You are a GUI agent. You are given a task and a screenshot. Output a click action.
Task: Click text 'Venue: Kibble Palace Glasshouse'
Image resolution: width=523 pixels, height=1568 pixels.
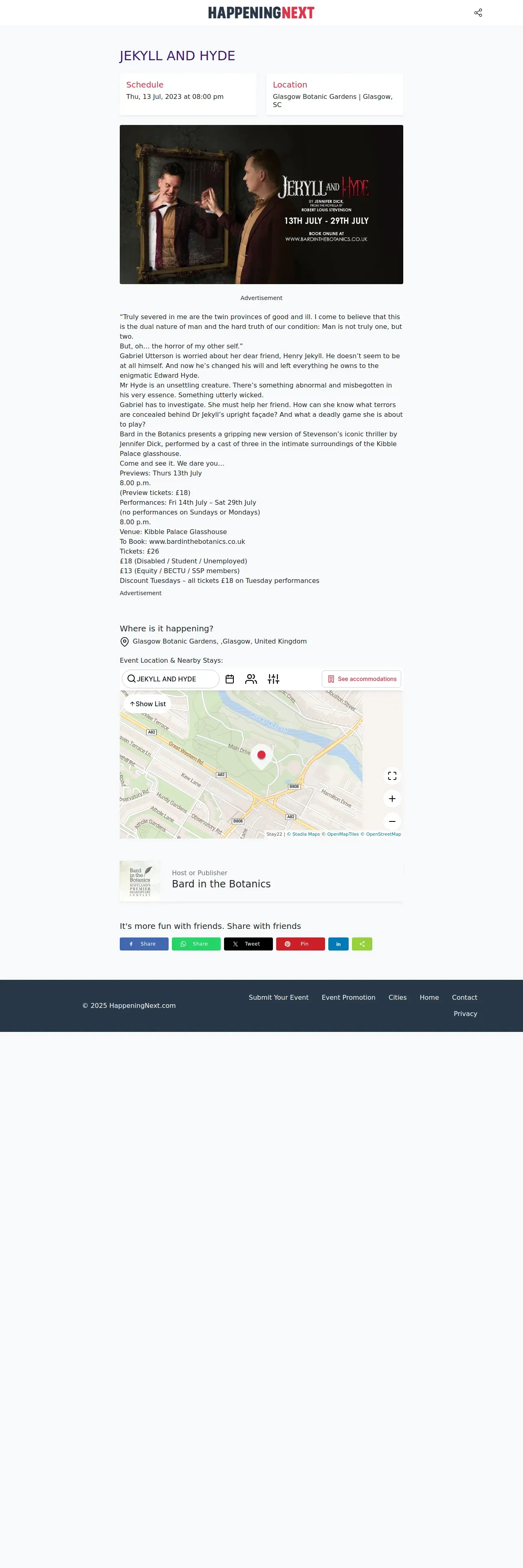click(x=174, y=532)
